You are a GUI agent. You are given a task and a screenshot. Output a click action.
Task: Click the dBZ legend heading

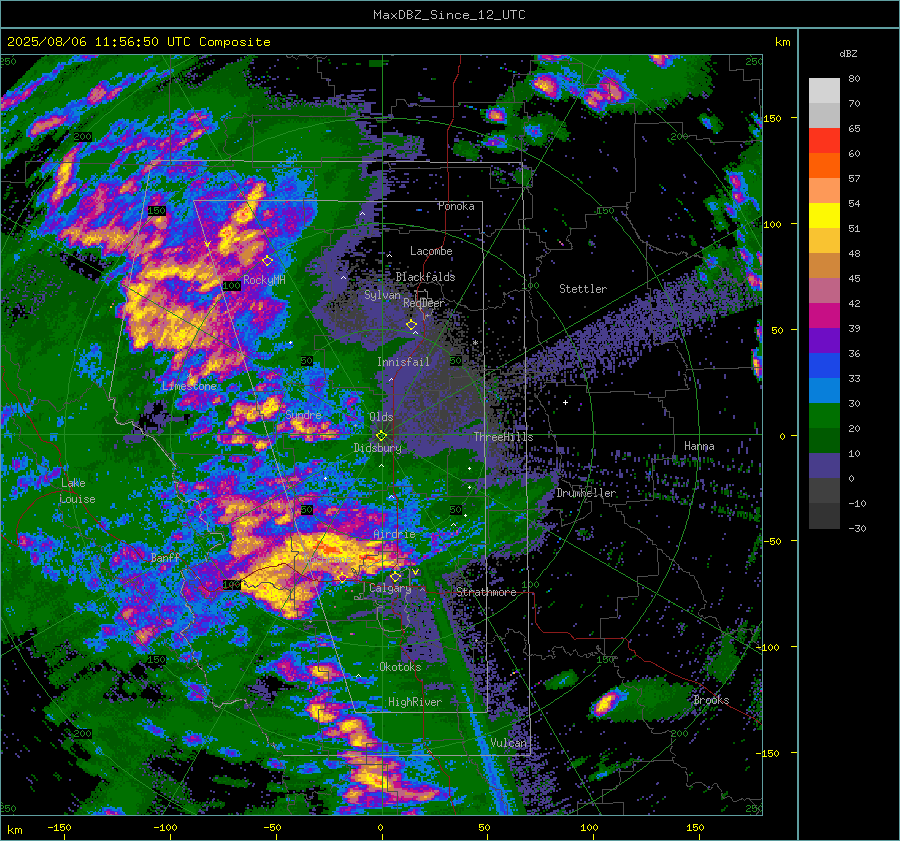[x=848, y=54]
